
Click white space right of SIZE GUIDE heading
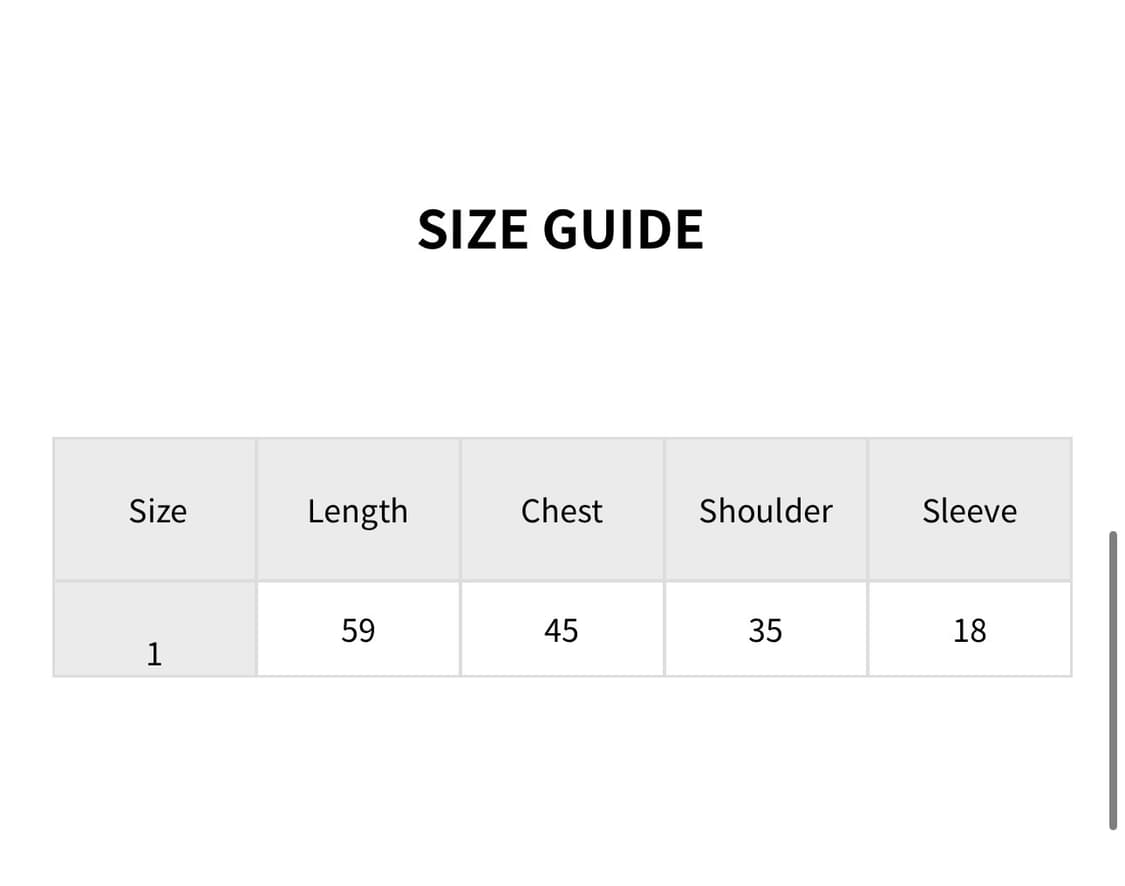900,230
